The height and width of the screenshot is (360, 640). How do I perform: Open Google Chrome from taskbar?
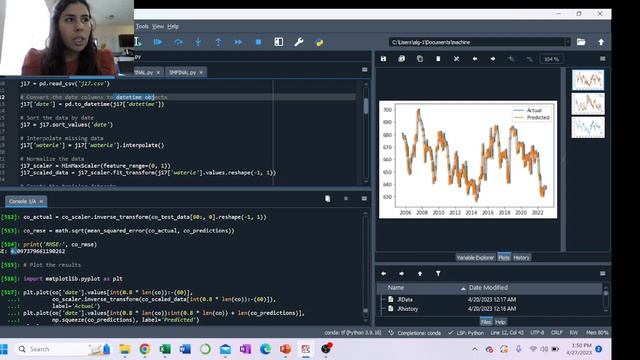pyautogui.click(x=144, y=349)
